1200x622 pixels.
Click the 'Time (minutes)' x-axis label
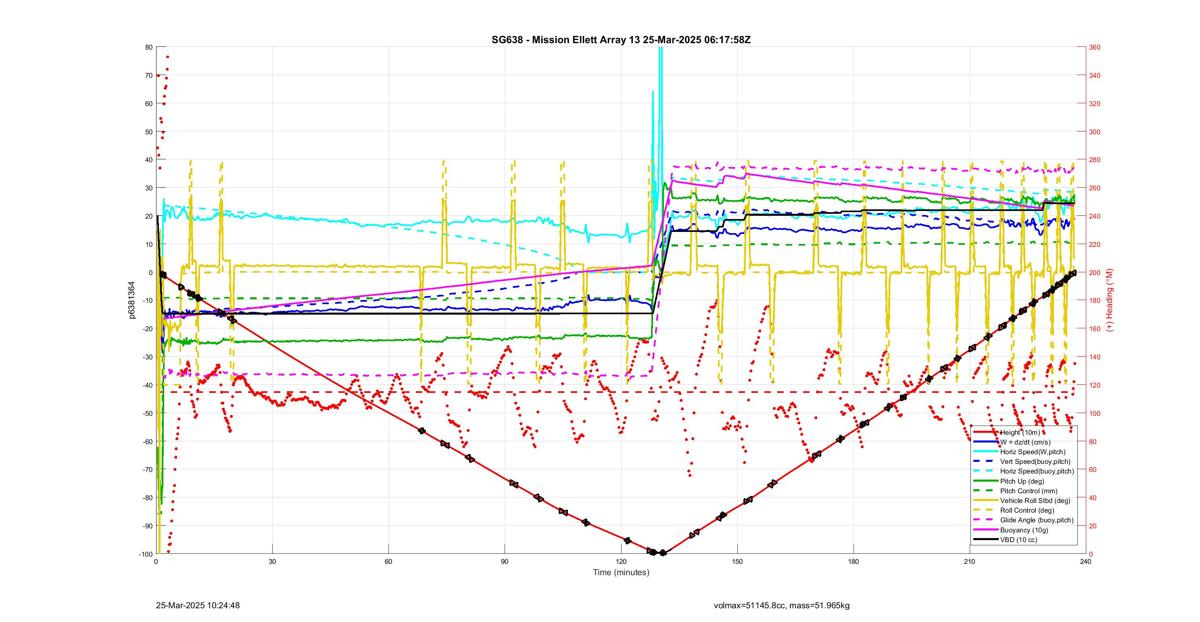click(621, 572)
